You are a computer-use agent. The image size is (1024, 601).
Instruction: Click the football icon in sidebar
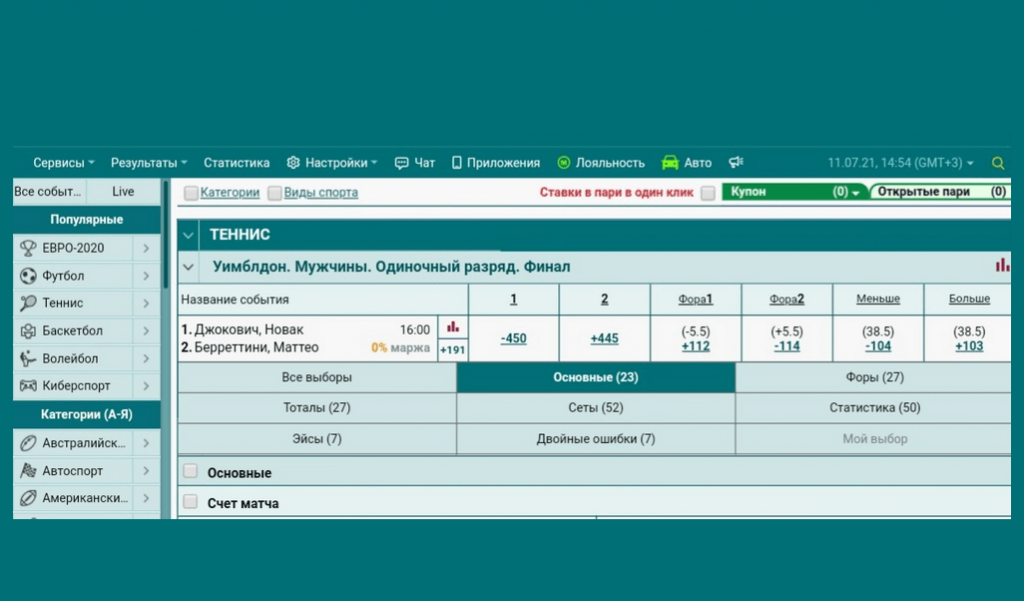pos(28,276)
